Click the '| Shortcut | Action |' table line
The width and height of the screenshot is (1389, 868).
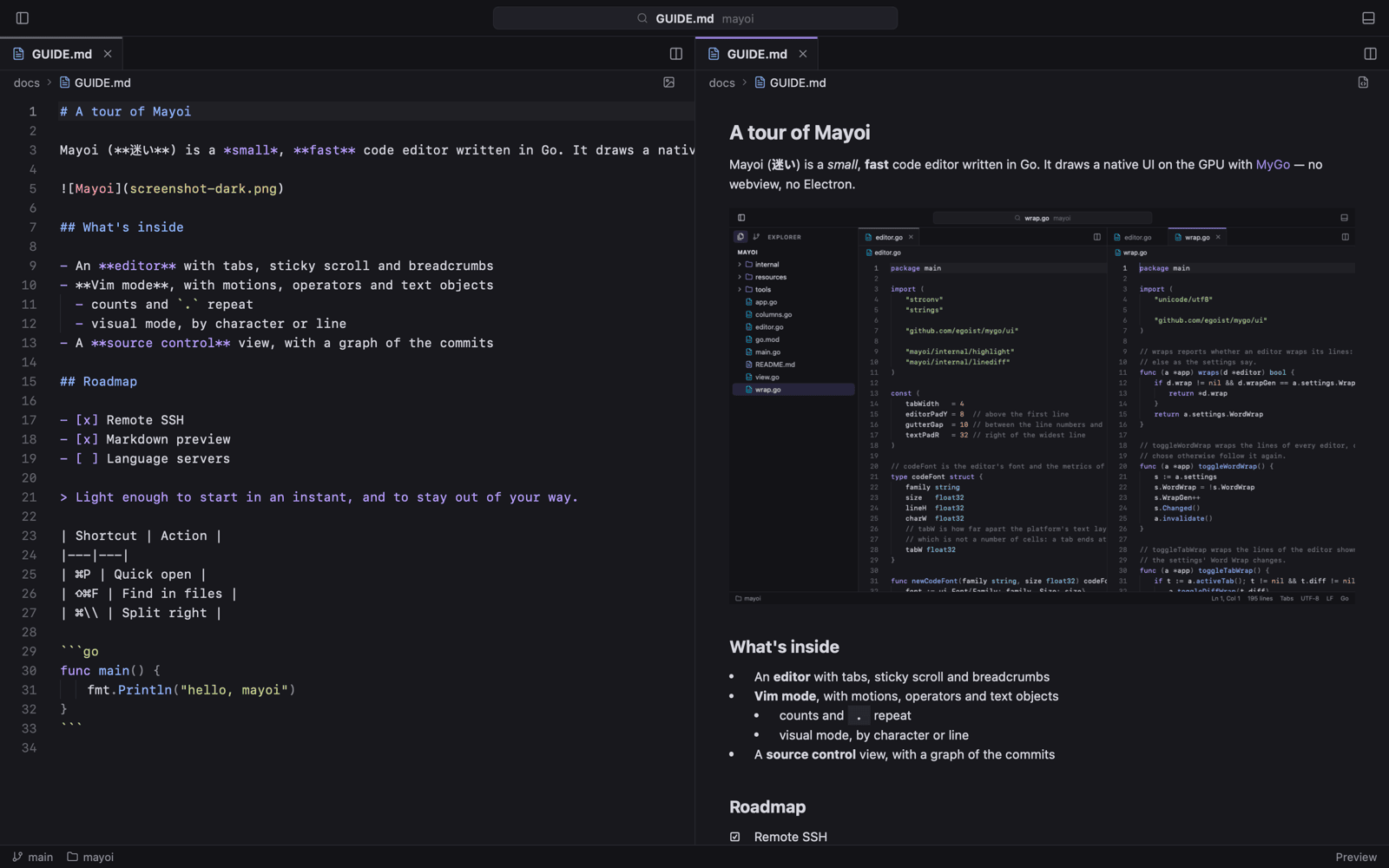click(141, 536)
